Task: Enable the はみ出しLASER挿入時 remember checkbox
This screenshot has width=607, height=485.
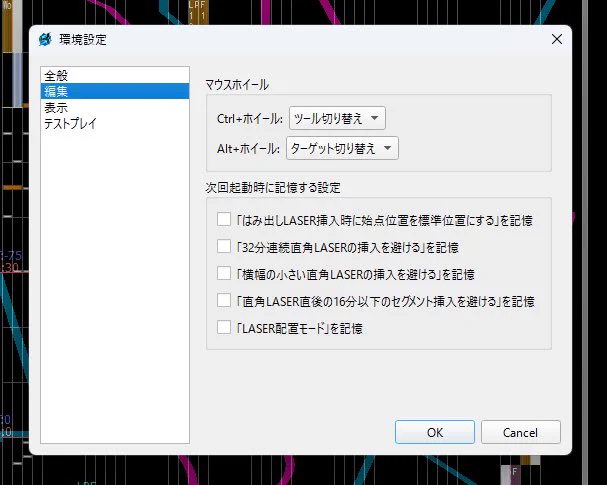Action: [224, 219]
